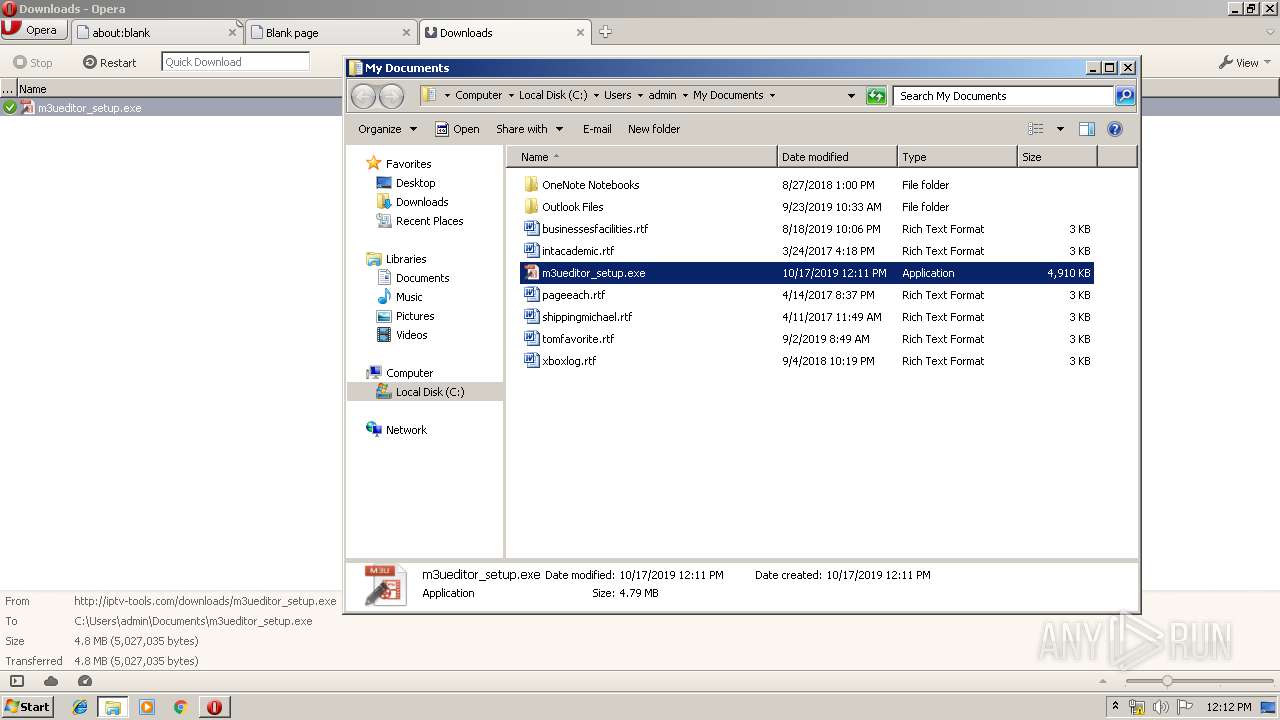Click the volume speaker tray icon
The height and width of the screenshot is (720, 1280).
pyautogui.click(x=1161, y=707)
